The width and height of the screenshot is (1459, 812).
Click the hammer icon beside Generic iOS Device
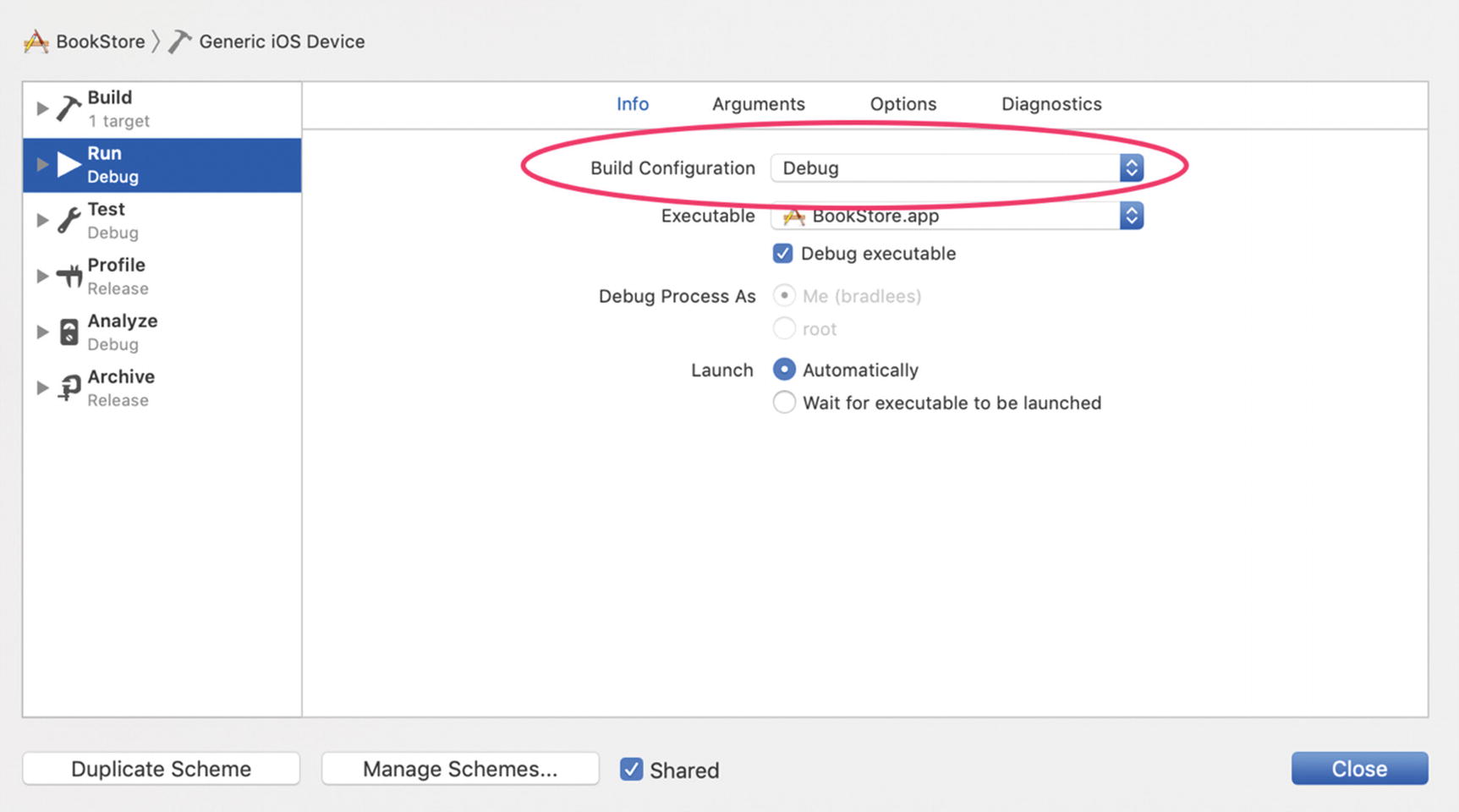coord(179,41)
